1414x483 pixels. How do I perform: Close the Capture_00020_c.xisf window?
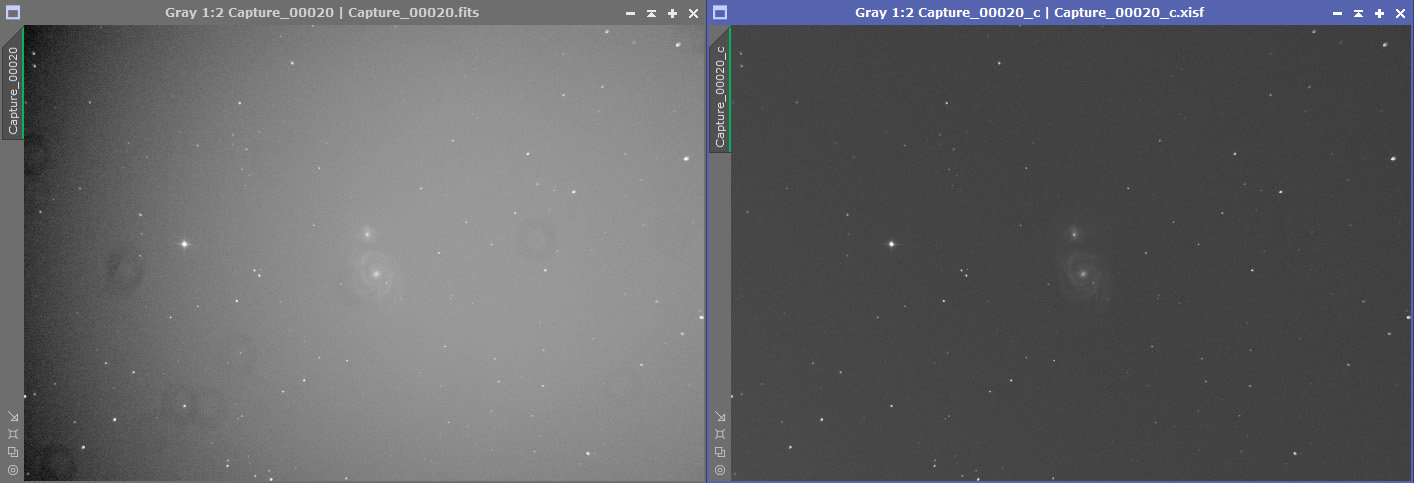(1400, 13)
